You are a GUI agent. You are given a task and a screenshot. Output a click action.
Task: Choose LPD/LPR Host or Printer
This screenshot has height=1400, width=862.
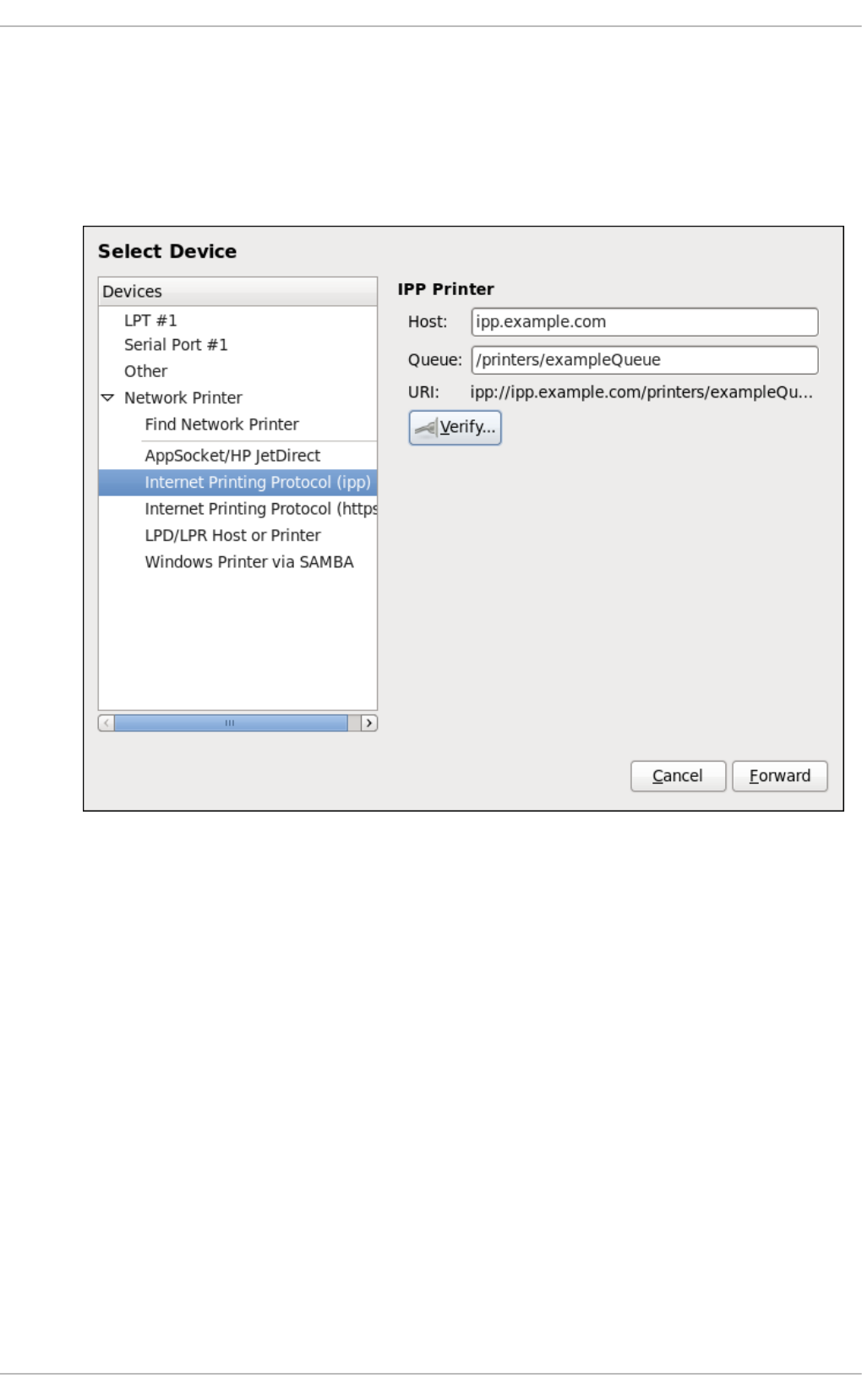click(232, 535)
